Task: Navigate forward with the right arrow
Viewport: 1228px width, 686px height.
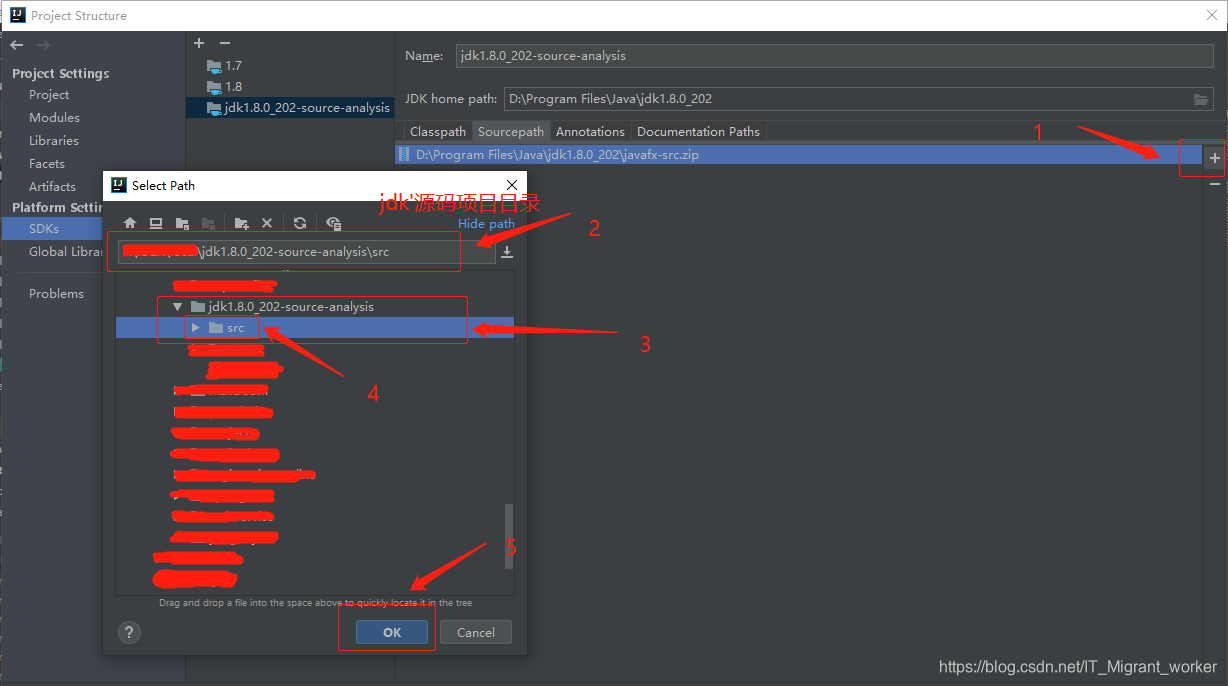Action: (43, 45)
